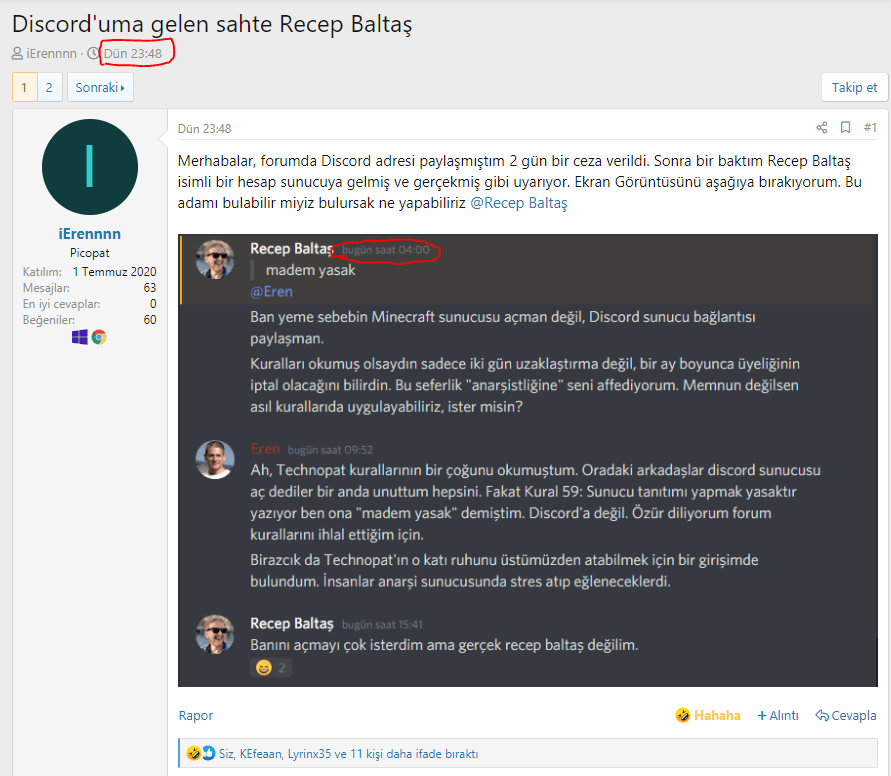Click thread start date Dün 23:48 in header
The height and width of the screenshot is (776, 891).
[133, 54]
